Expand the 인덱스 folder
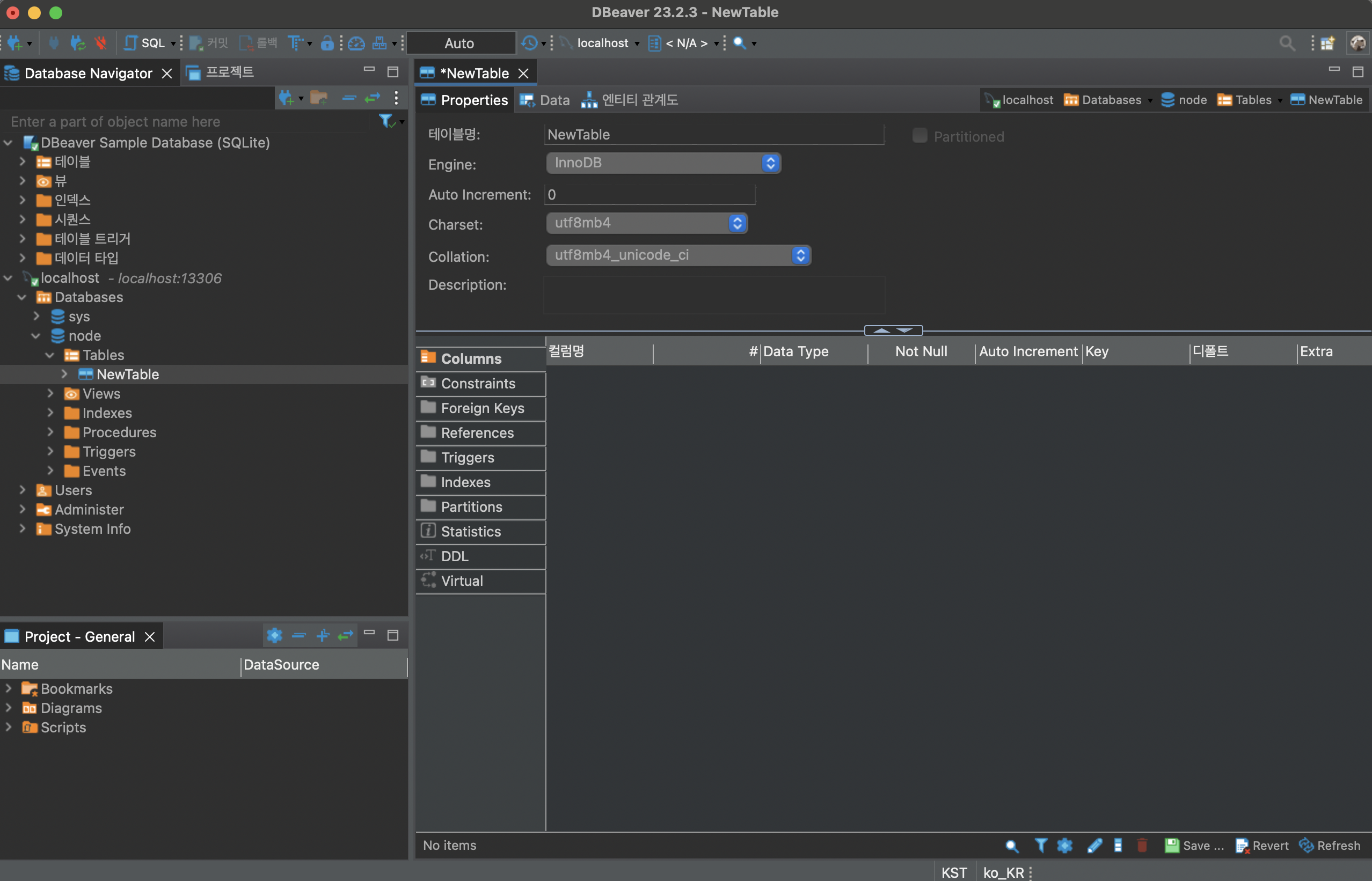Screen dimensions: 1372x881 [23, 200]
